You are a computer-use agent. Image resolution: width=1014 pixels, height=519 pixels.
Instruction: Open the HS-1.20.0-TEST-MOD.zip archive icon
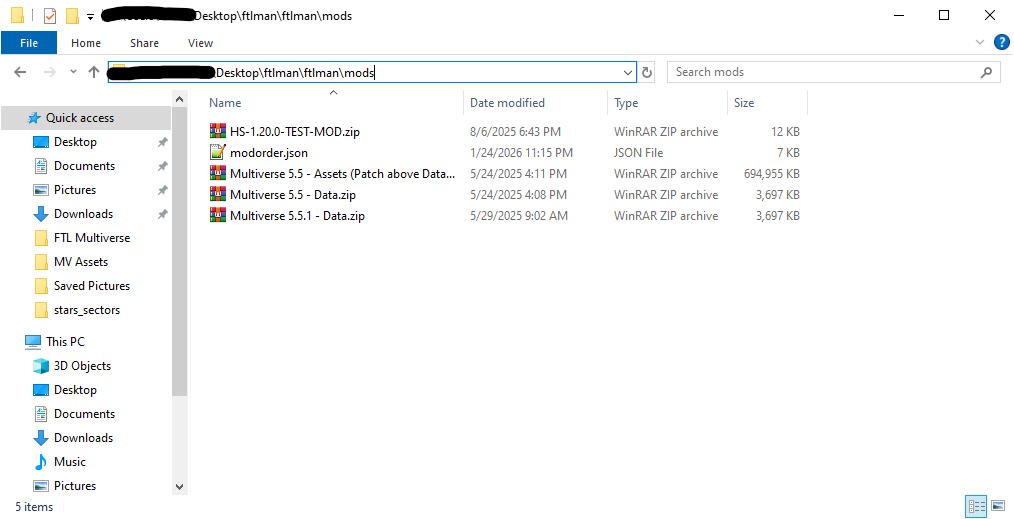pyautogui.click(x=218, y=131)
